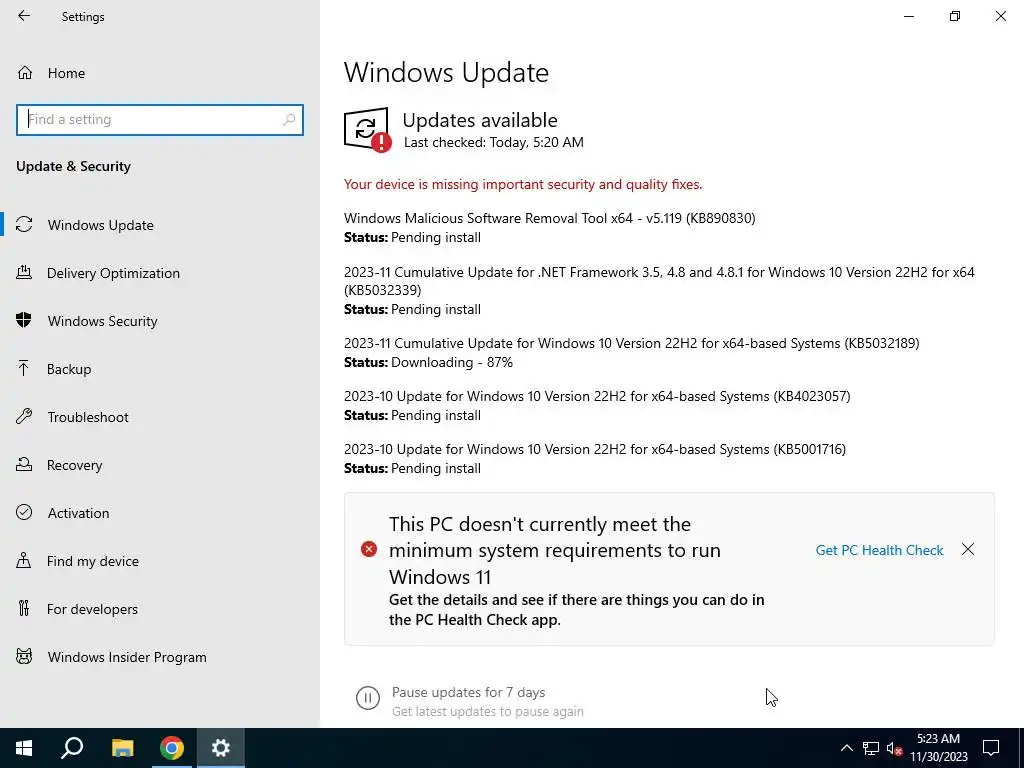Click the Updates available status icon

[368, 129]
